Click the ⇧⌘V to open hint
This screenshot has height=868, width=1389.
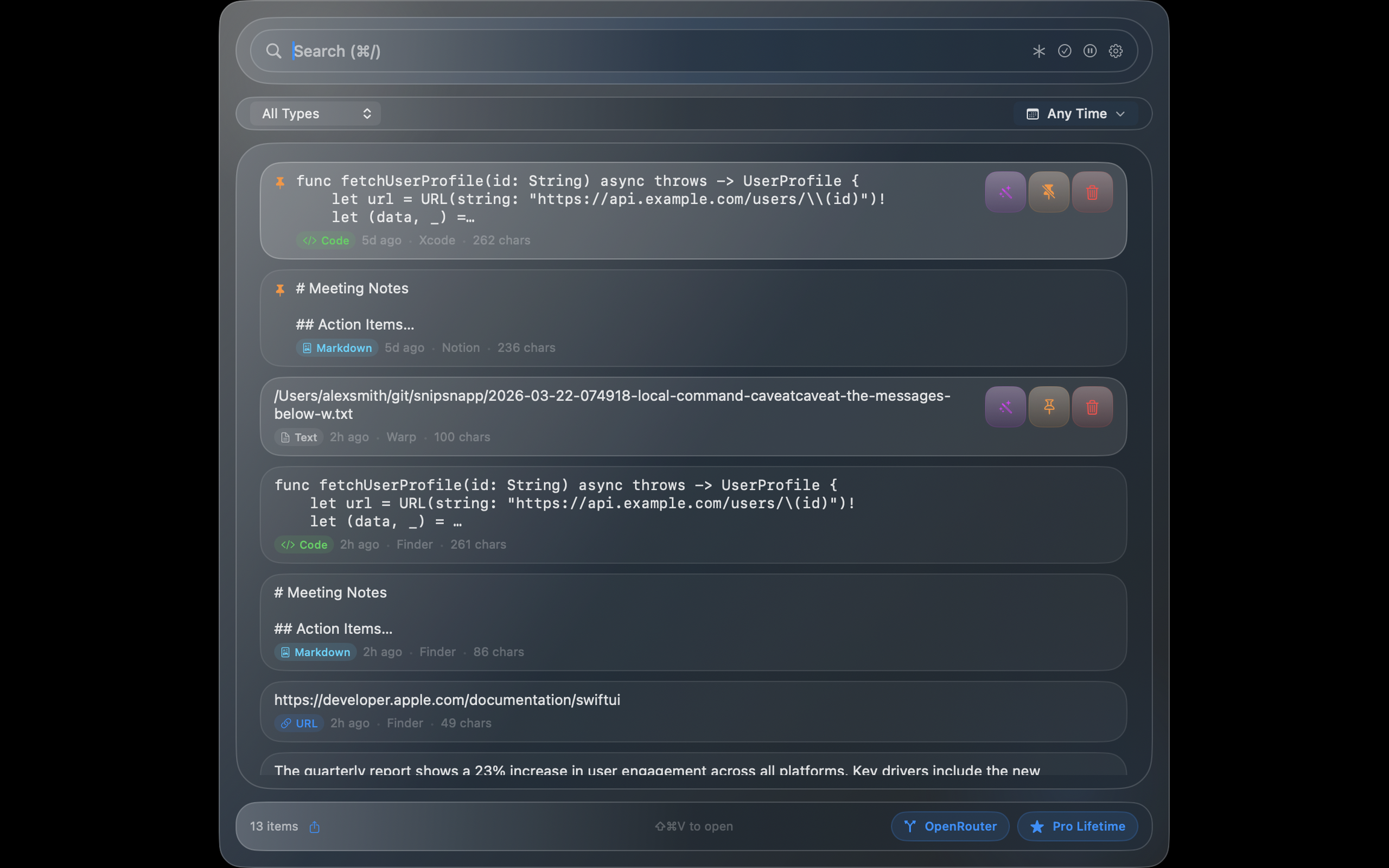point(694,827)
